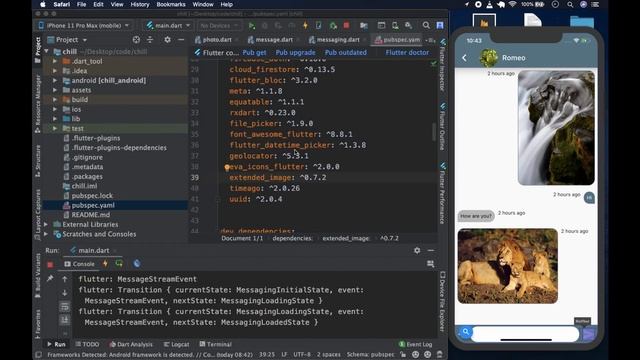Viewport: 640px width, 360px height.
Task: Select pubspec.lock in project tree
Action: pyautogui.click(x=92, y=196)
